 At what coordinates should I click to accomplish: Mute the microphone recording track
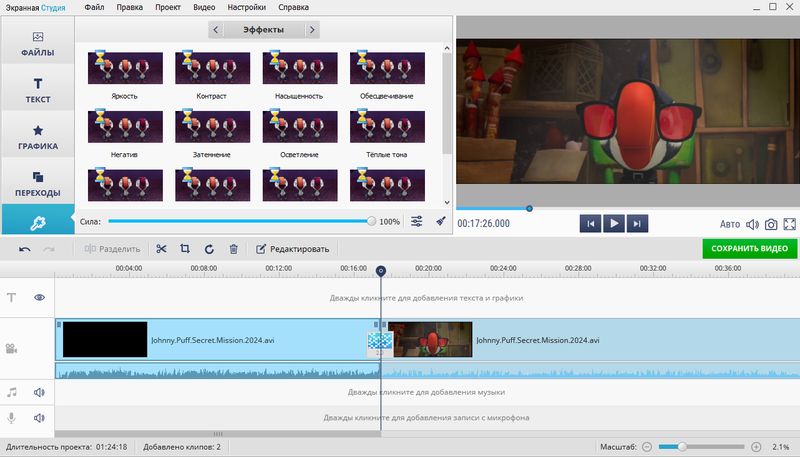[x=40, y=418]
